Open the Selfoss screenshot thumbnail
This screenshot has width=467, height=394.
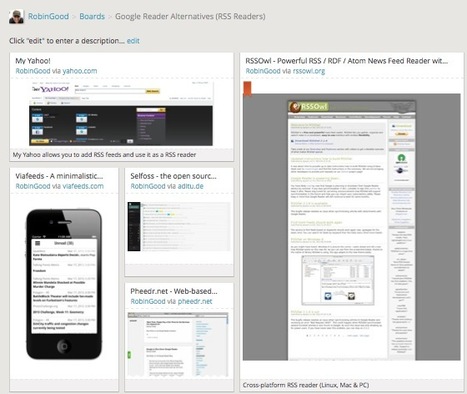(x=179, y=226)
